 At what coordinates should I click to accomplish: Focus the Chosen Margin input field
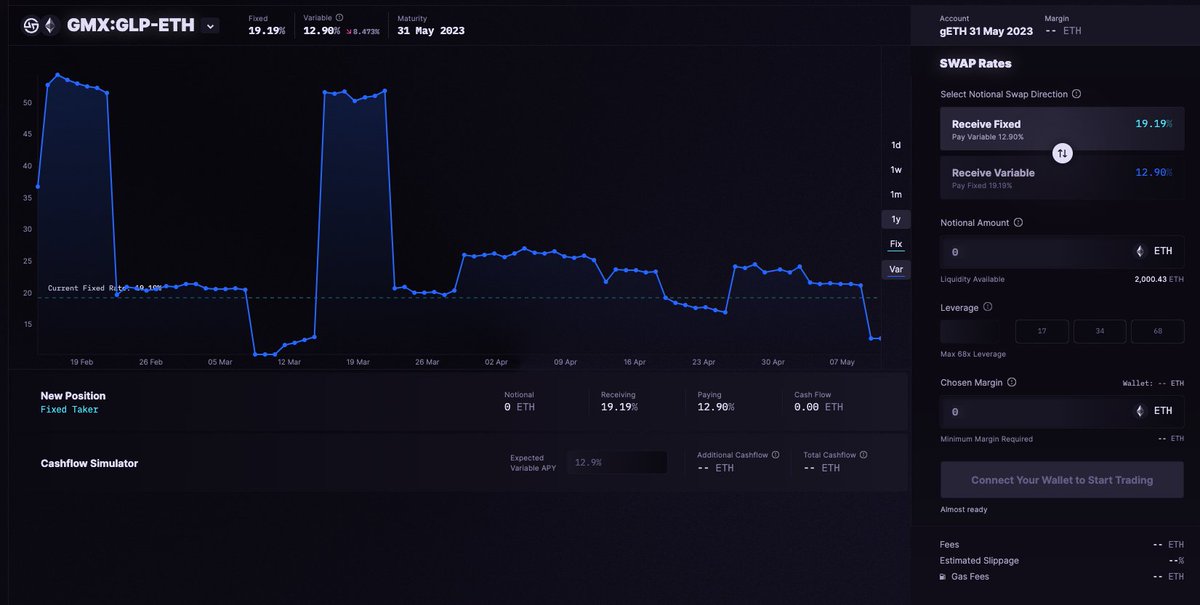click(1062, 411)
